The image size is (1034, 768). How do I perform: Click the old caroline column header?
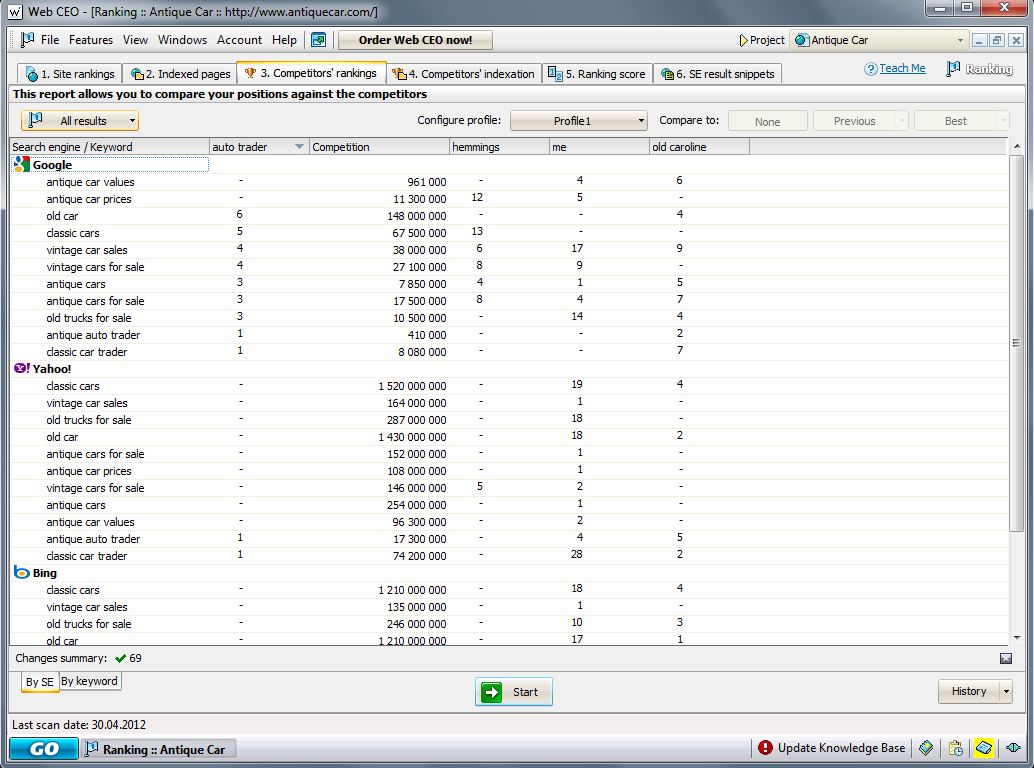coord(699,146)
